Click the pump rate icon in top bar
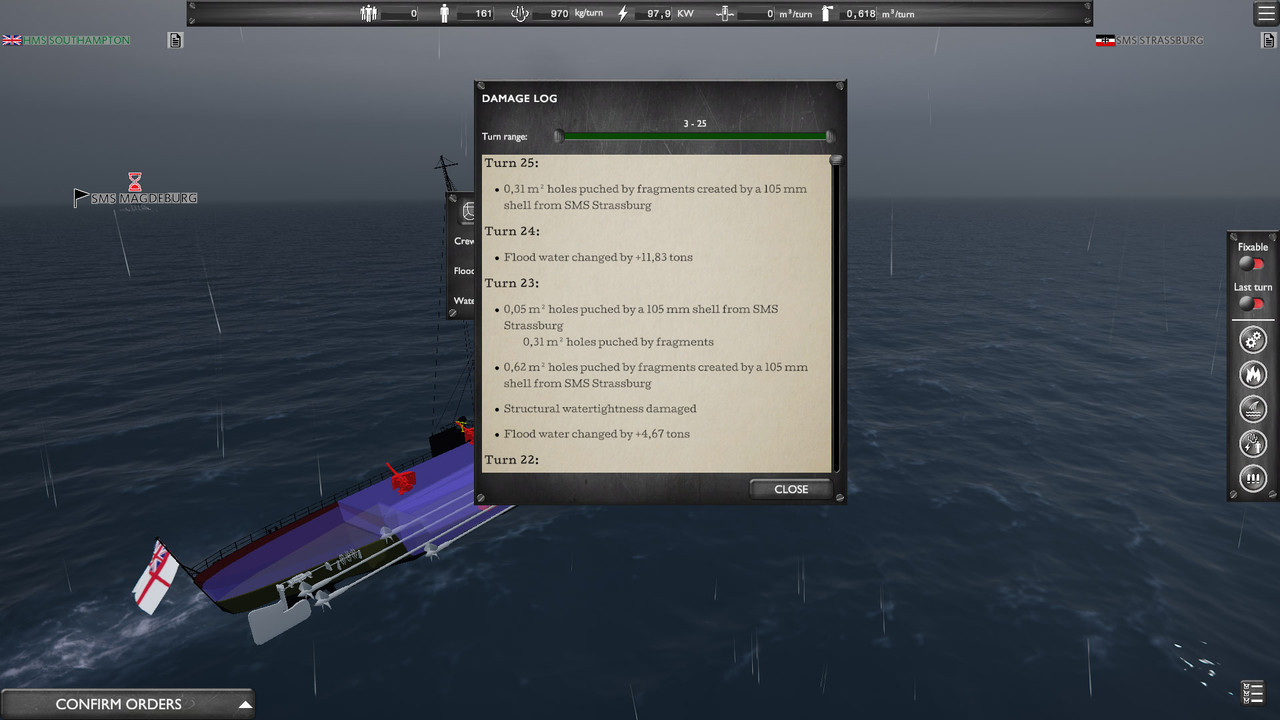 pyautogui.click(x=726, y=14)
